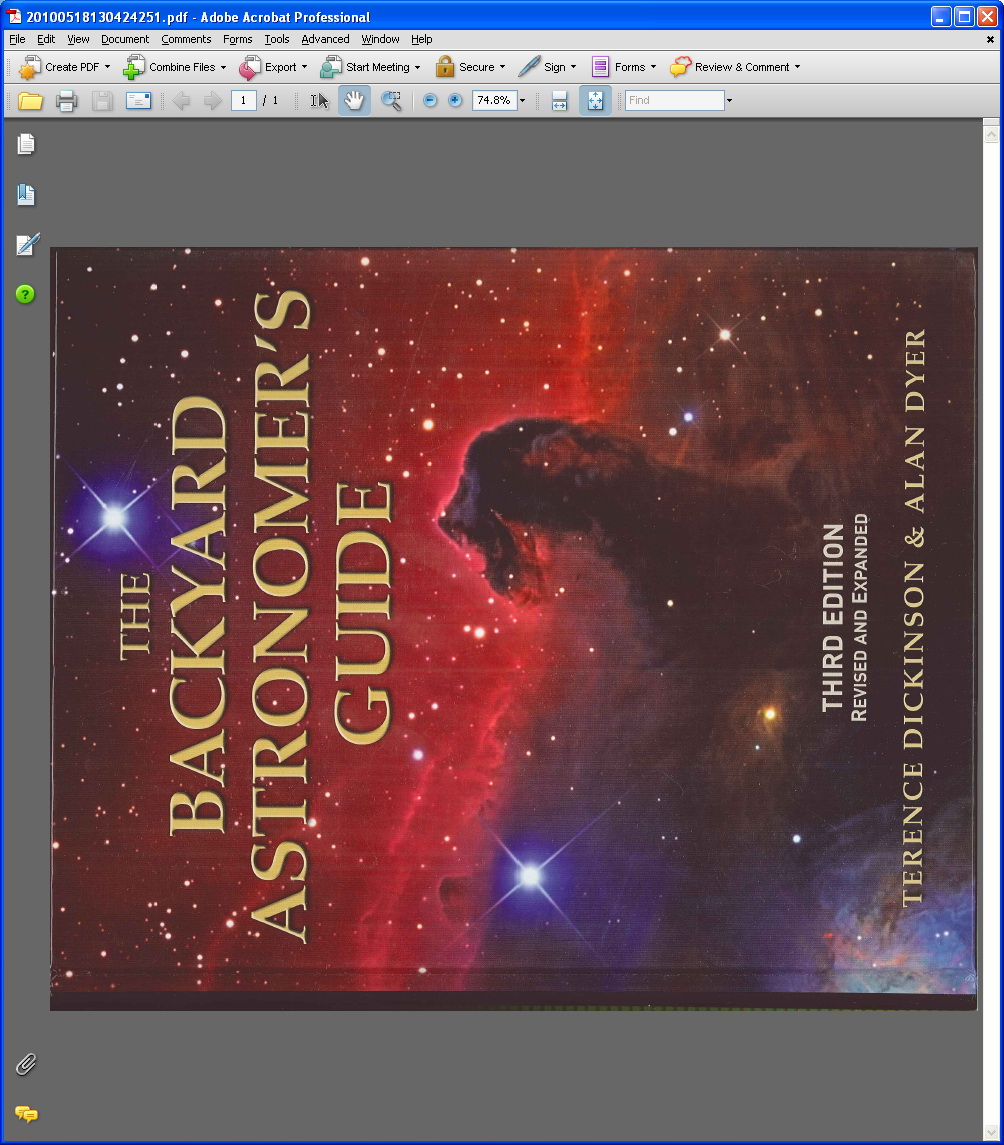The image size is (1004, 1145).
Task: Expand the Secure dropdown arrow
Action: [x=502, y=67]
